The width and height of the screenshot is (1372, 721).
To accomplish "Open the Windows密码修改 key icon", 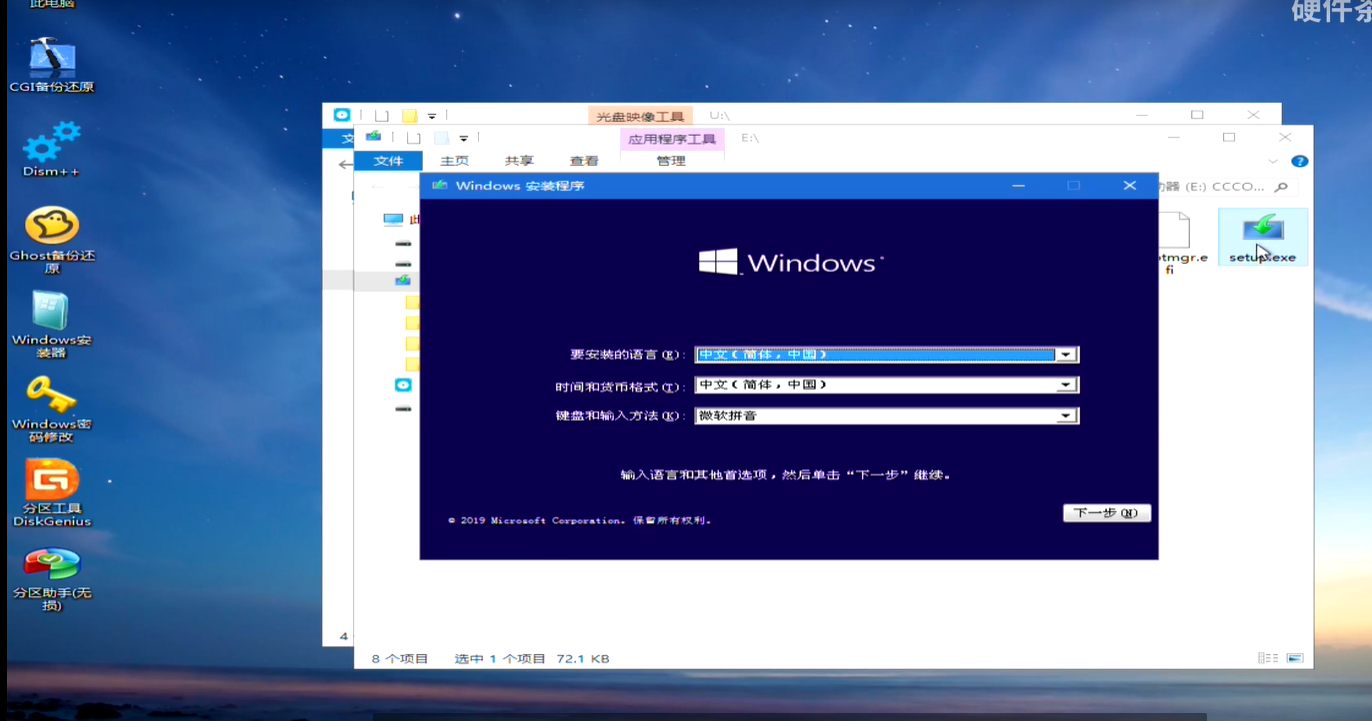I will click(x=51, y=409).
